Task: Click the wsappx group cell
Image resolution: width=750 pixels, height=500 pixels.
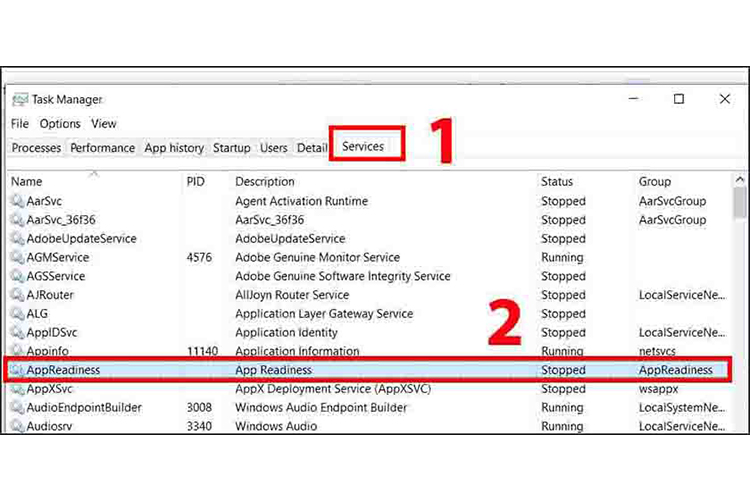Action: click(x=658, y=389)
